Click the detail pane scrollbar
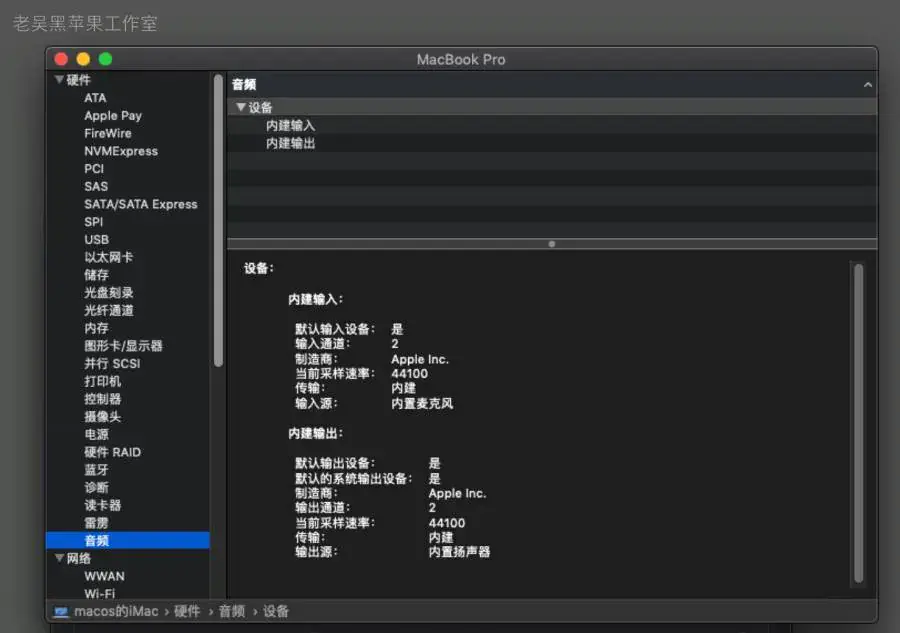The height and width of the screenshot is (633, 900). click(859, 424)
